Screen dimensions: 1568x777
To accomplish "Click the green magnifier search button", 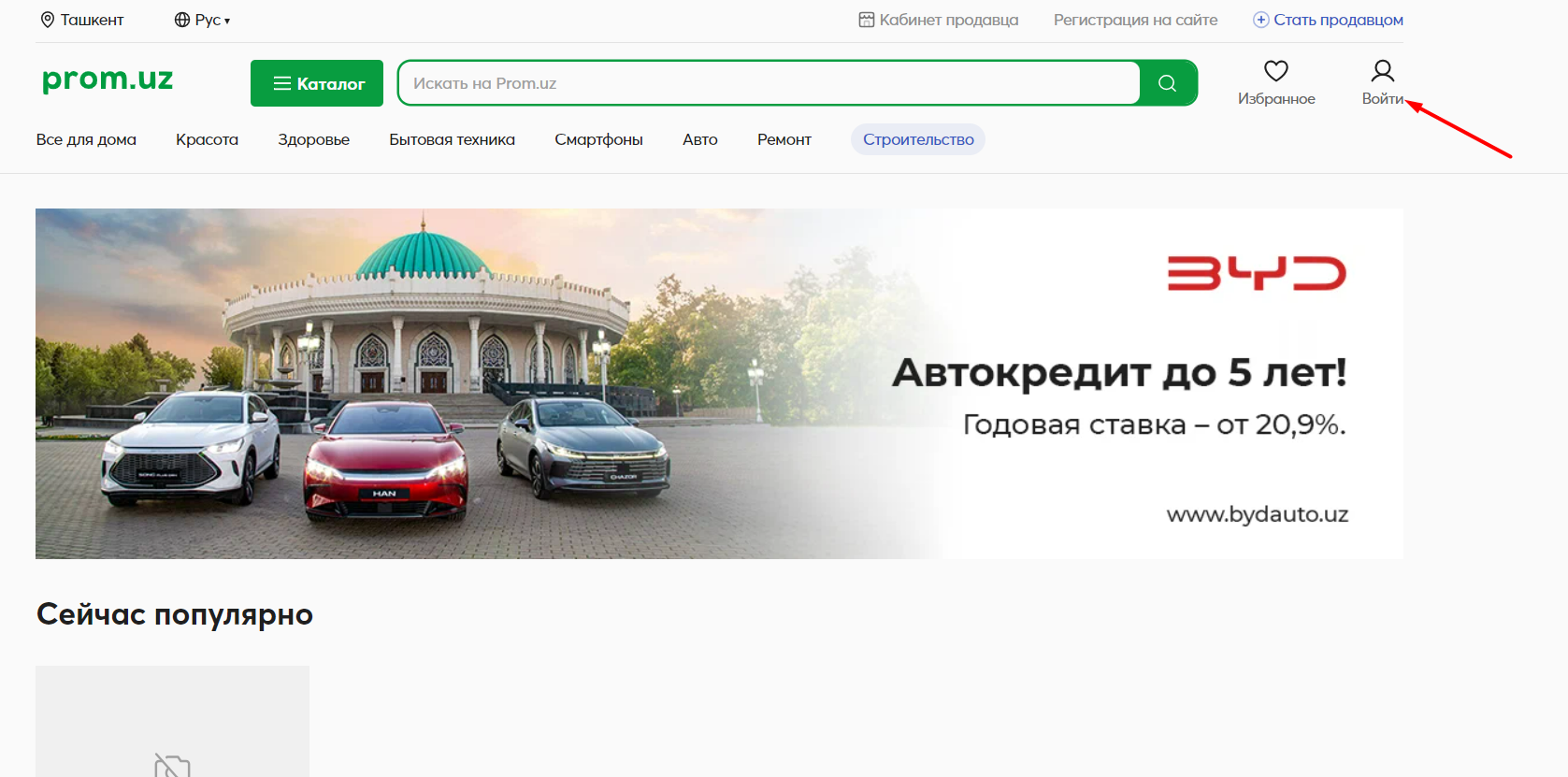I will point(1168,83).
